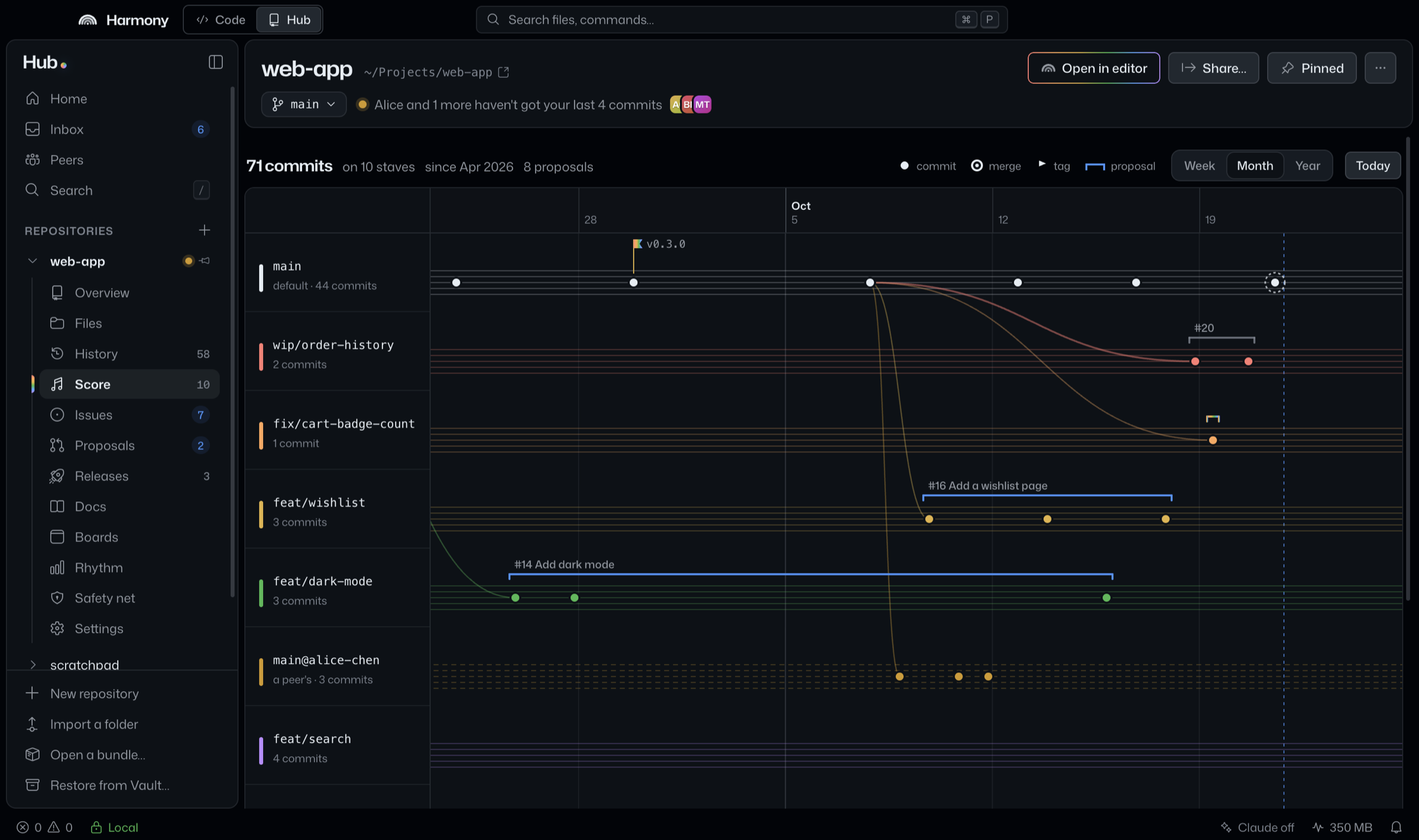Open the Score music-note item
Screen dimensions: 1419x840
(x=129, y=384)
